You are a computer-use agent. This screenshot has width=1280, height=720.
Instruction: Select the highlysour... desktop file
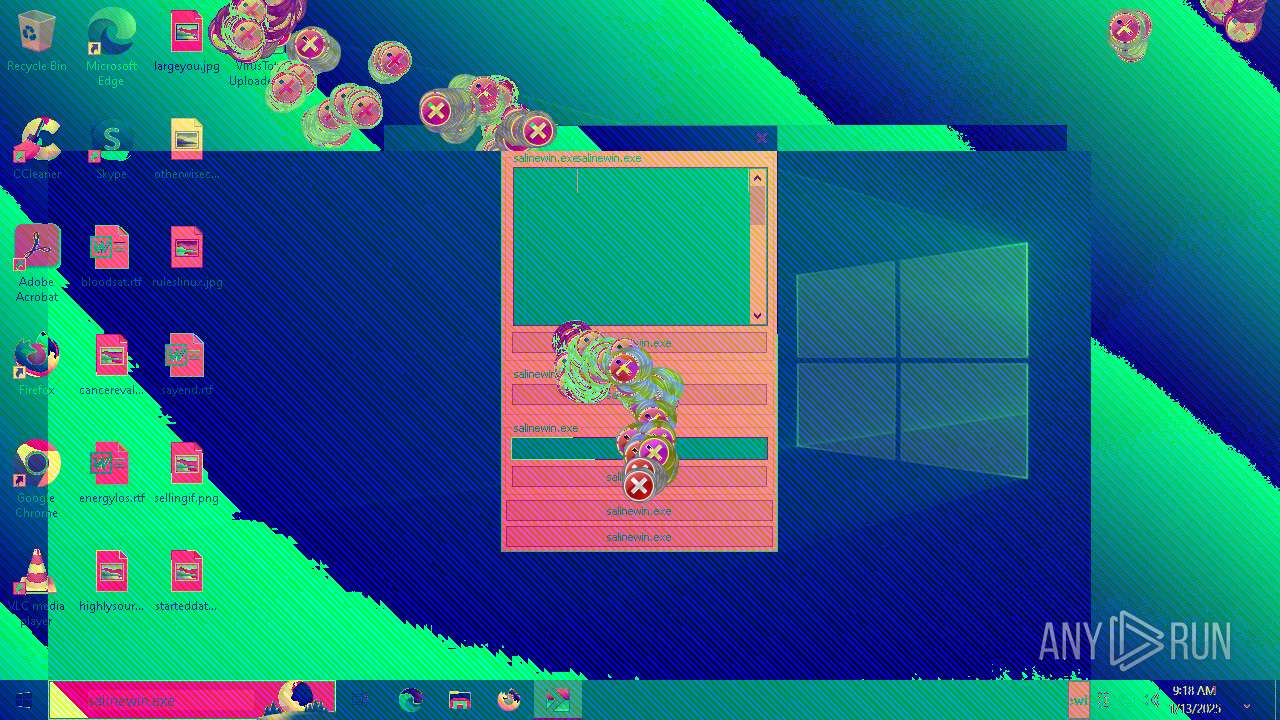[x=111, y=582]
